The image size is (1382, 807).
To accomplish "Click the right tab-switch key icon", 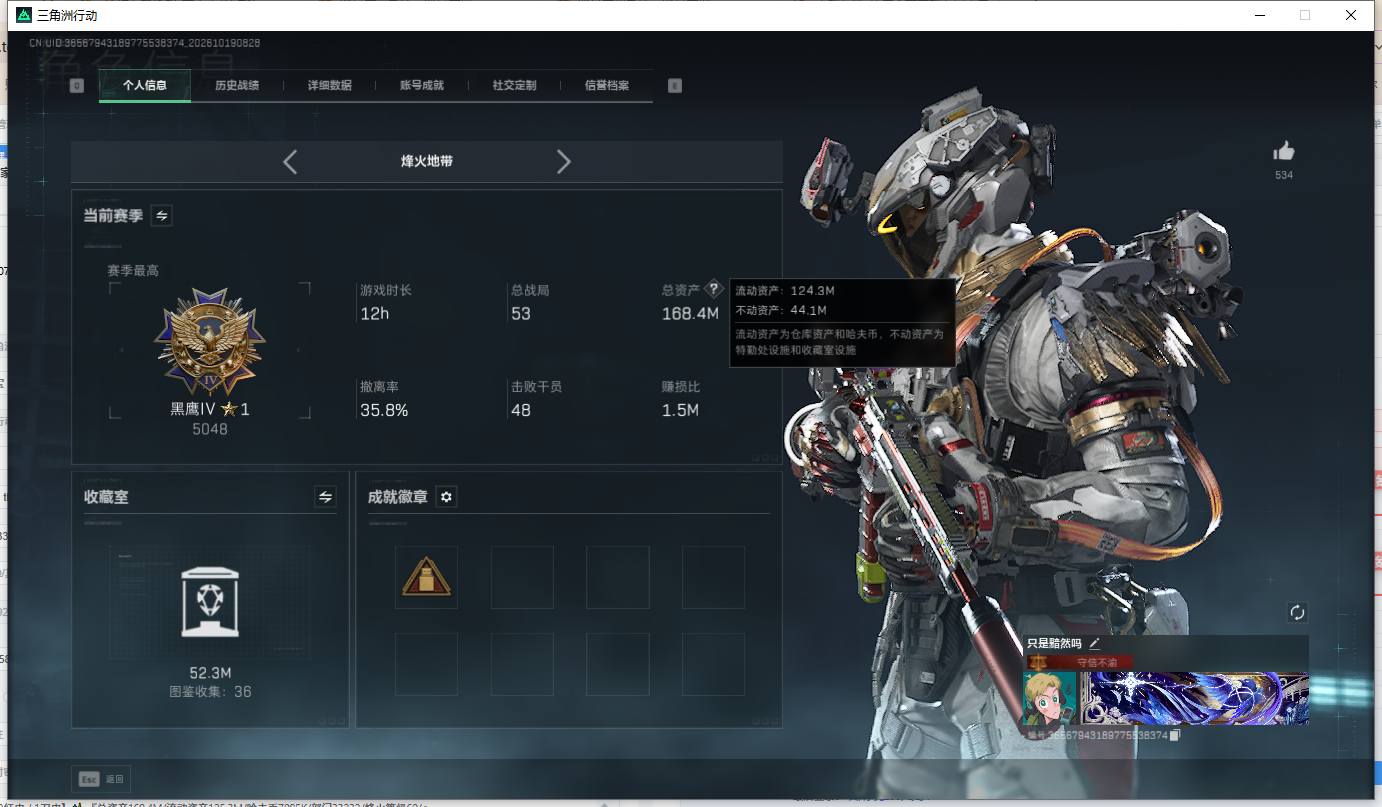I will pos(675,86).
